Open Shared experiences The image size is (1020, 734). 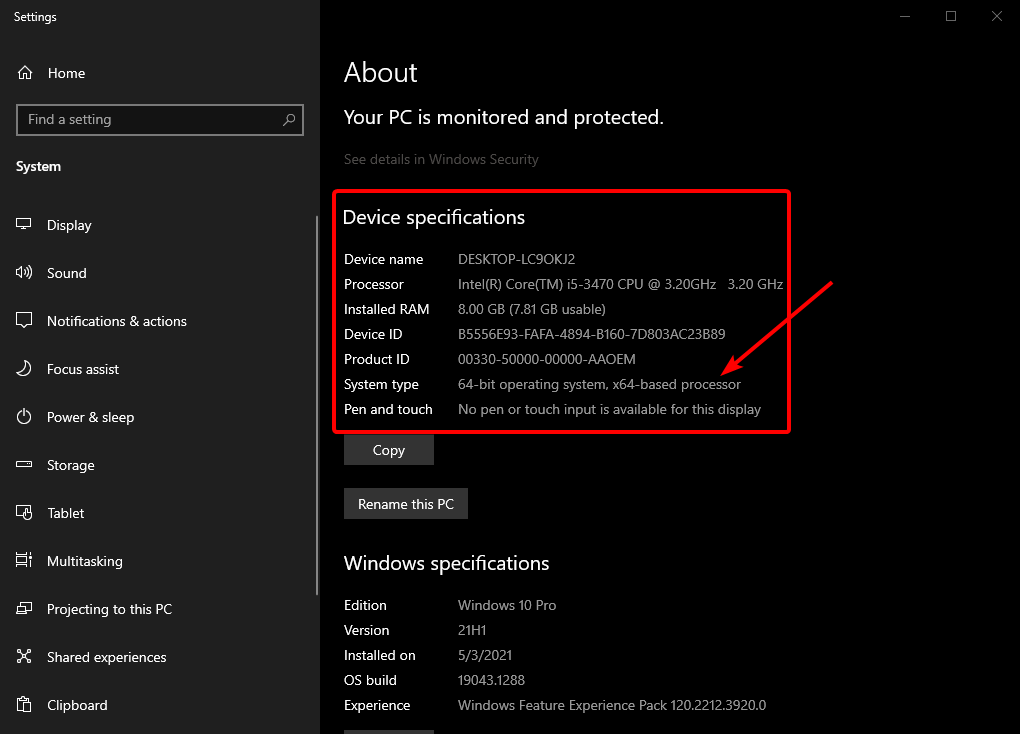(158, 657)
